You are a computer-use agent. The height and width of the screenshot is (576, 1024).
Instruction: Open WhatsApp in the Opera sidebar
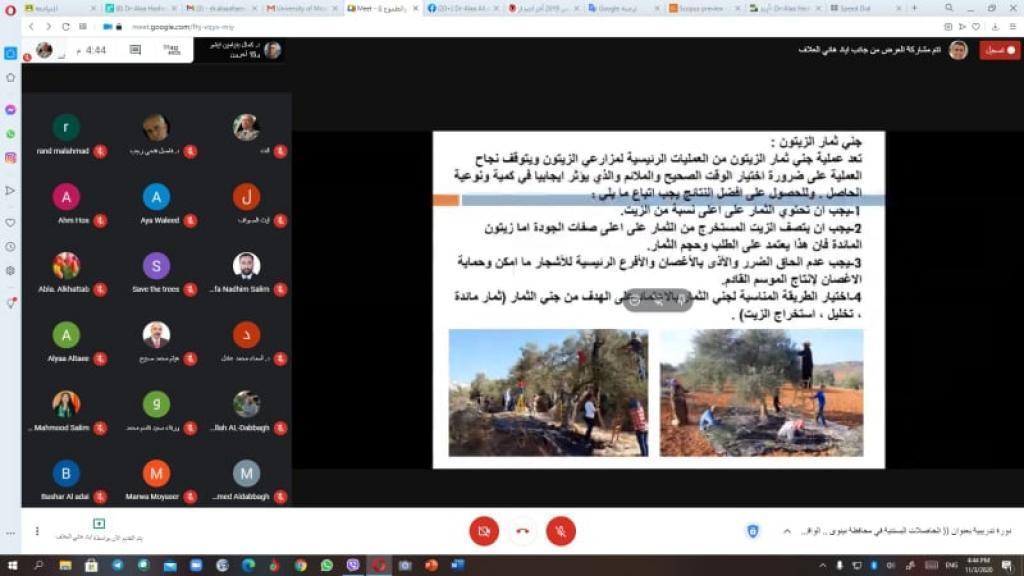[x=10, y=133]
